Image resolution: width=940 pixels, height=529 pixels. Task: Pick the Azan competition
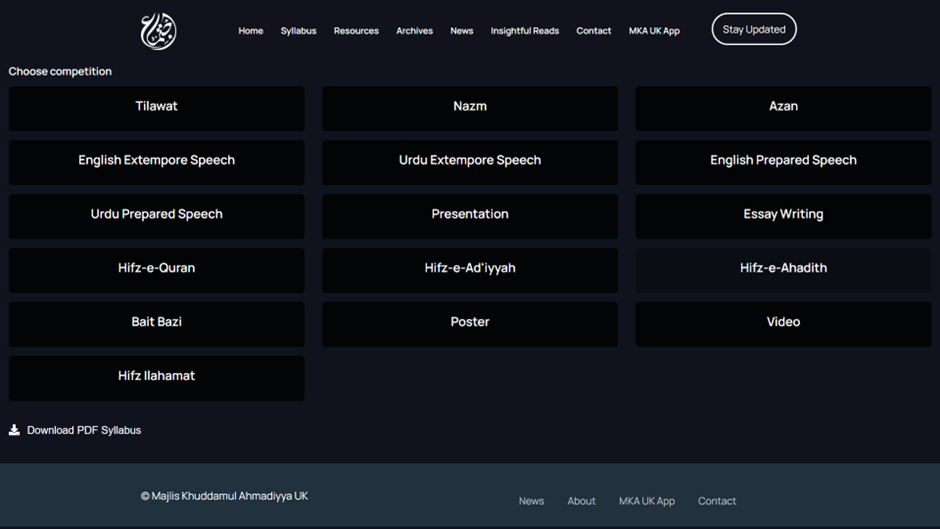pyautogui.click(x=783, y=107)
